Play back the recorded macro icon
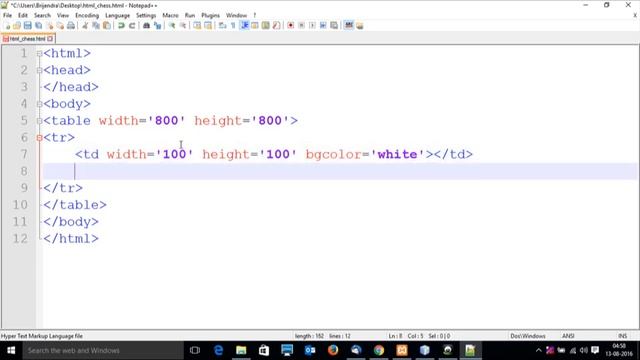Image resolution: width=640 pixels, height=360 pixels. pos(312,25)
